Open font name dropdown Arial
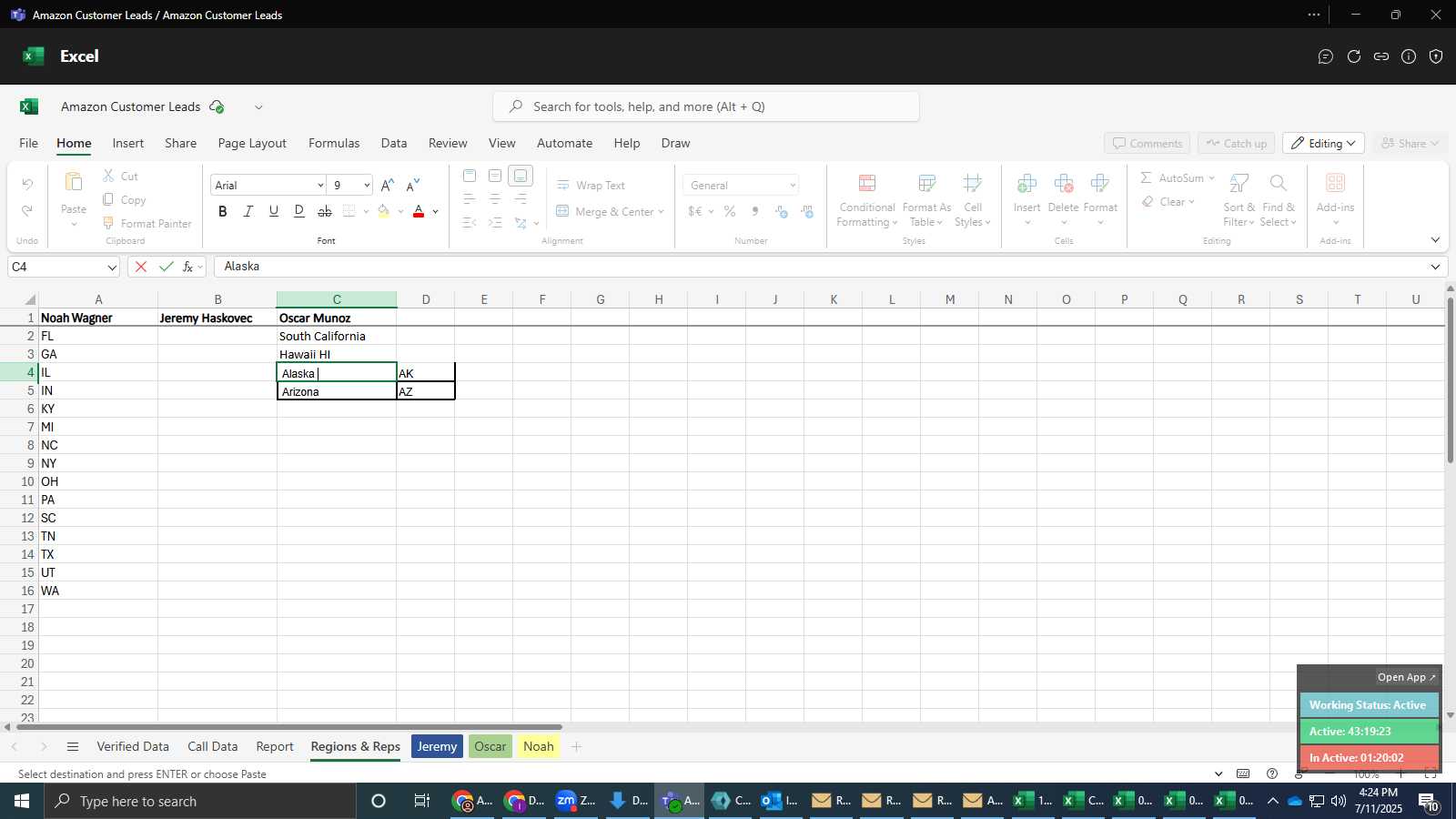The width and height of the screenshot is (1456, 819). (320, 185)
